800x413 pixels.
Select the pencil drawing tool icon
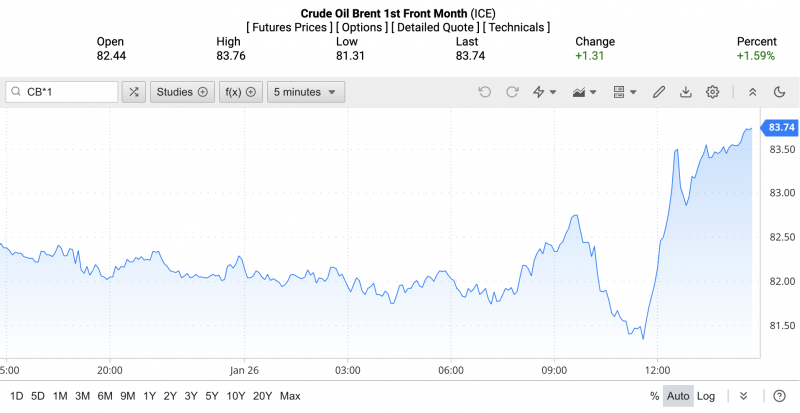pos(659,92)
